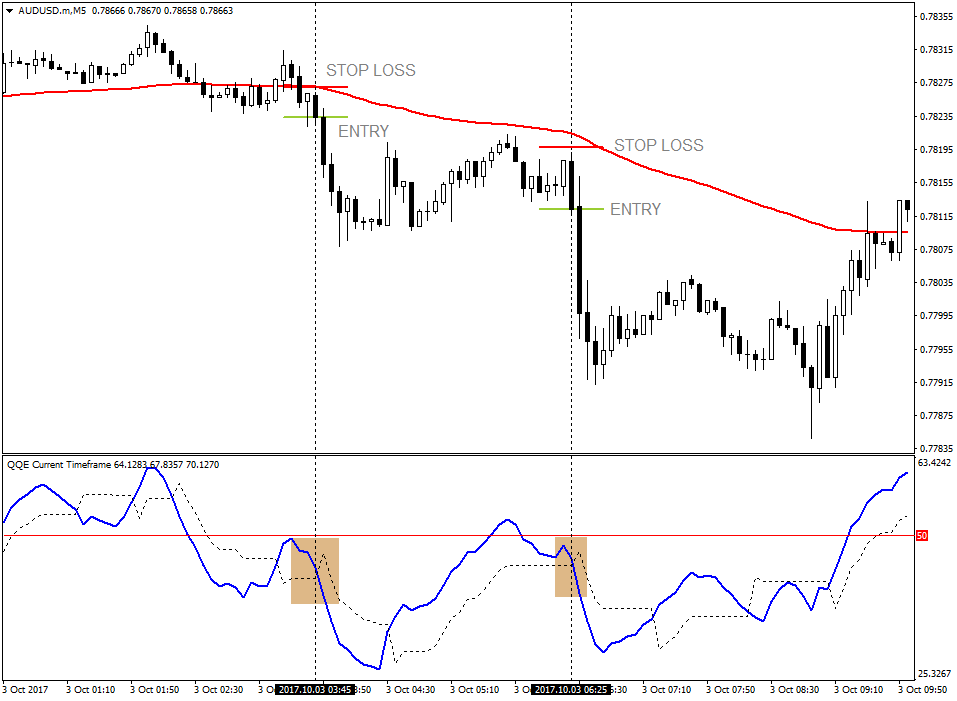Viewport: 957px width, 701px height.
Task: Select the right vertical dotted timeline divider
Action: 572,300
